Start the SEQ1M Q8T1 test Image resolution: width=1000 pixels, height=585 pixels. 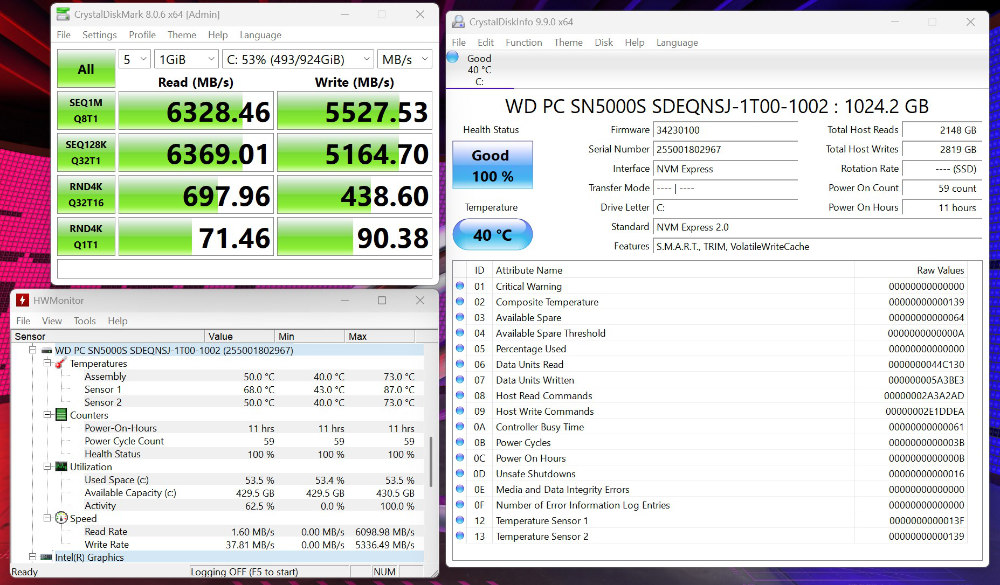(x=86, y=110)
